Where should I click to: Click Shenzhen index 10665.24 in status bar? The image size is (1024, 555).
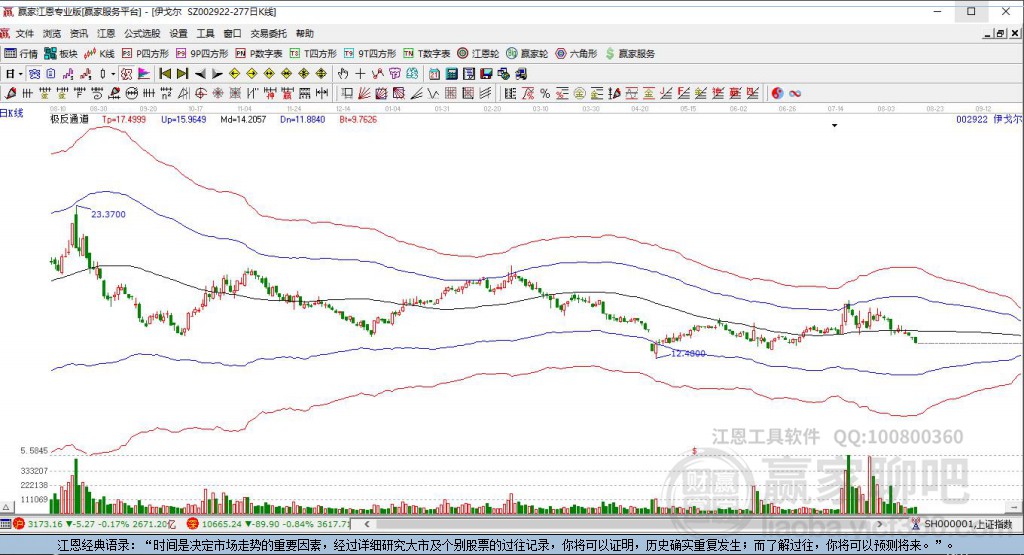tap(219, 524)
